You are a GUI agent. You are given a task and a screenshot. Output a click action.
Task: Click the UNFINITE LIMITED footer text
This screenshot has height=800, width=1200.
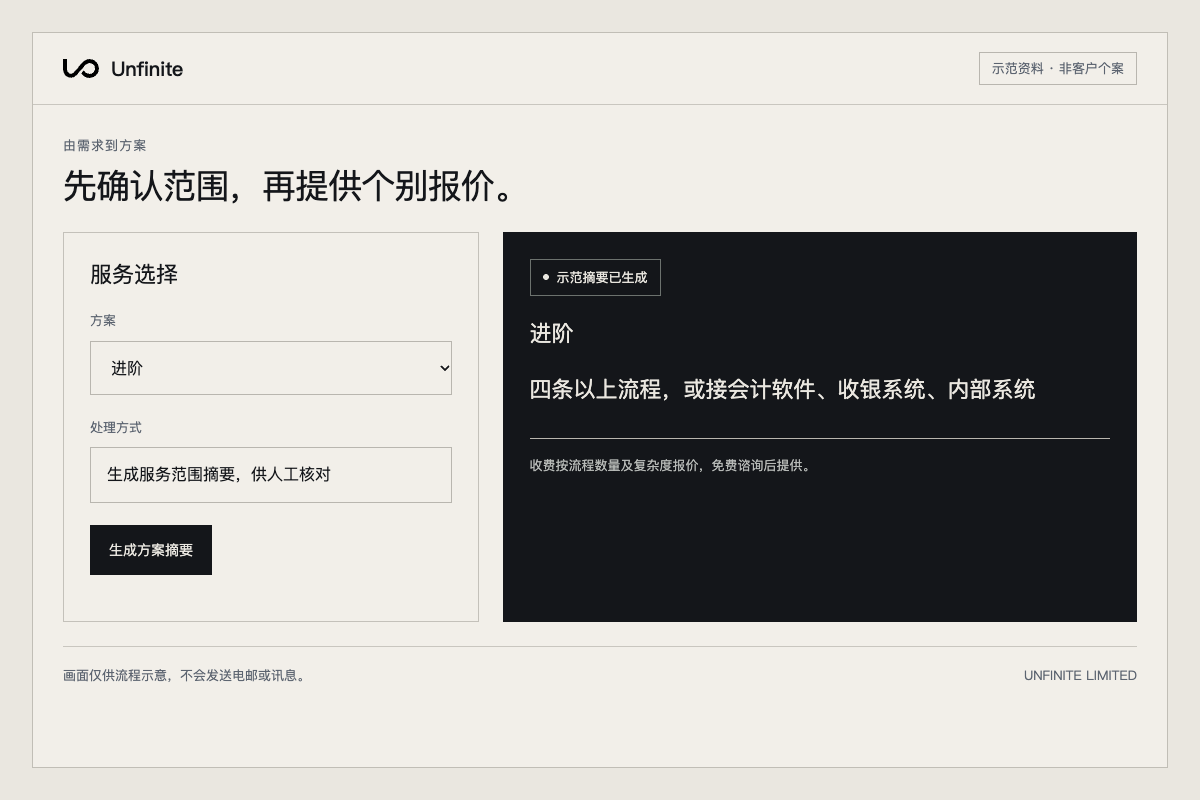1080,675
